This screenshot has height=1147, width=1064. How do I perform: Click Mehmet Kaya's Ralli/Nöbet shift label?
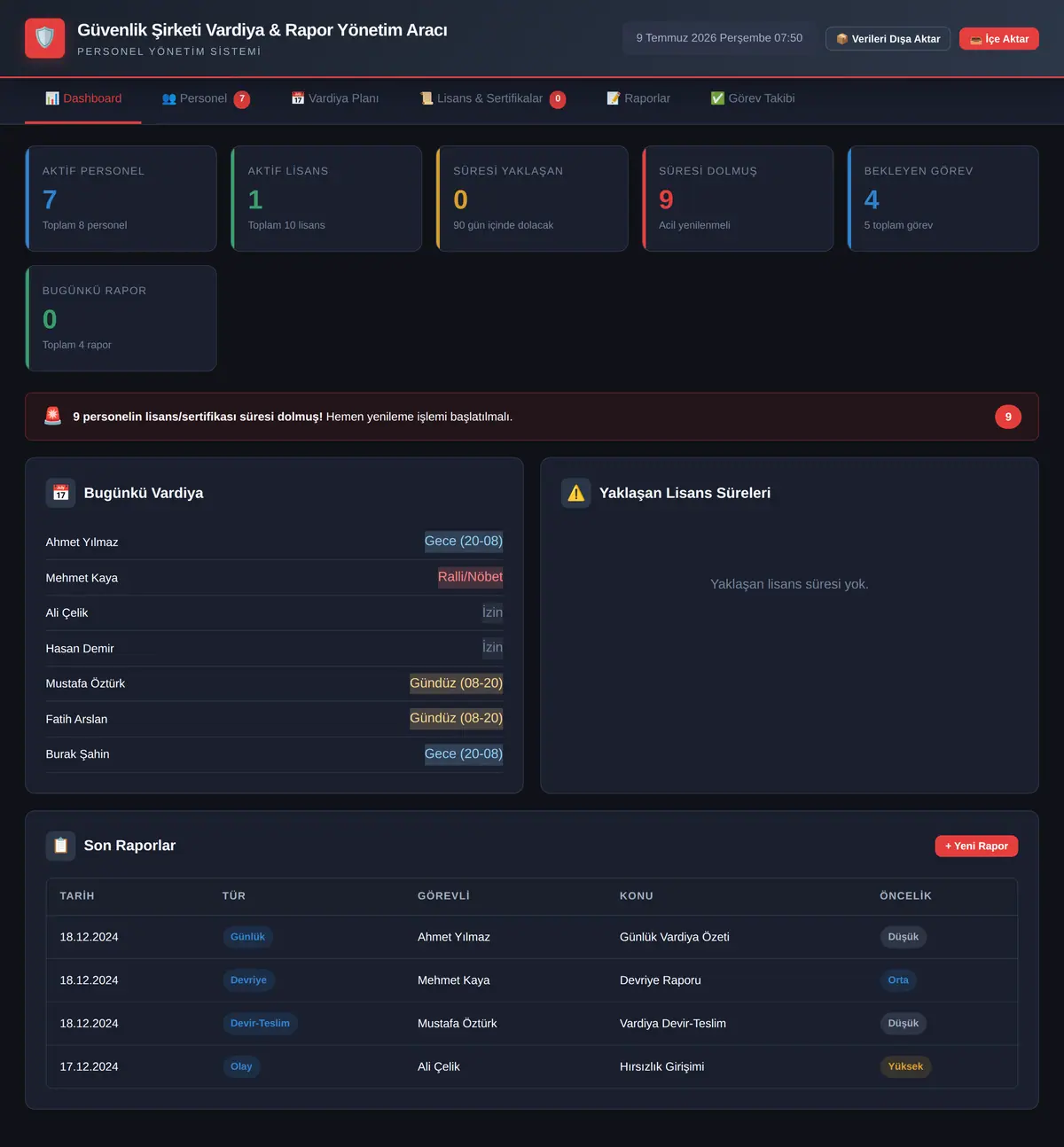[x=470, y=577]
